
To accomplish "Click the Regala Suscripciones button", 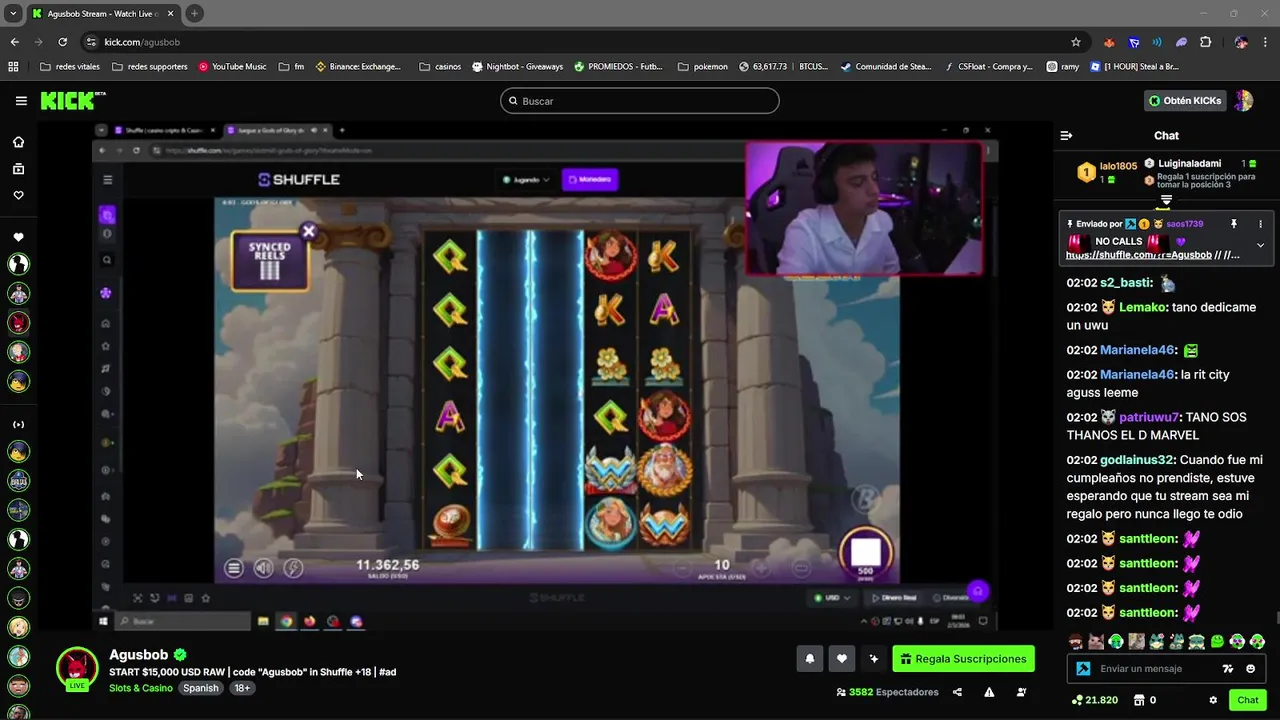I will pos(963,659).
